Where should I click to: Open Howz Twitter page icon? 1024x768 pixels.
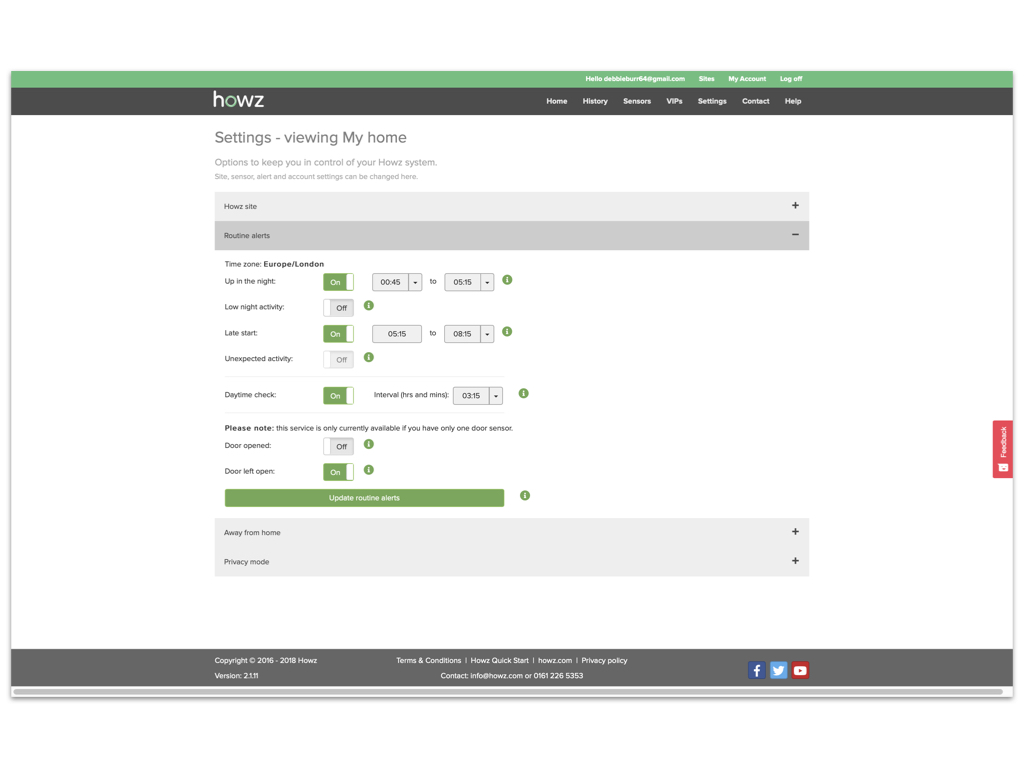tap(778, 670)
